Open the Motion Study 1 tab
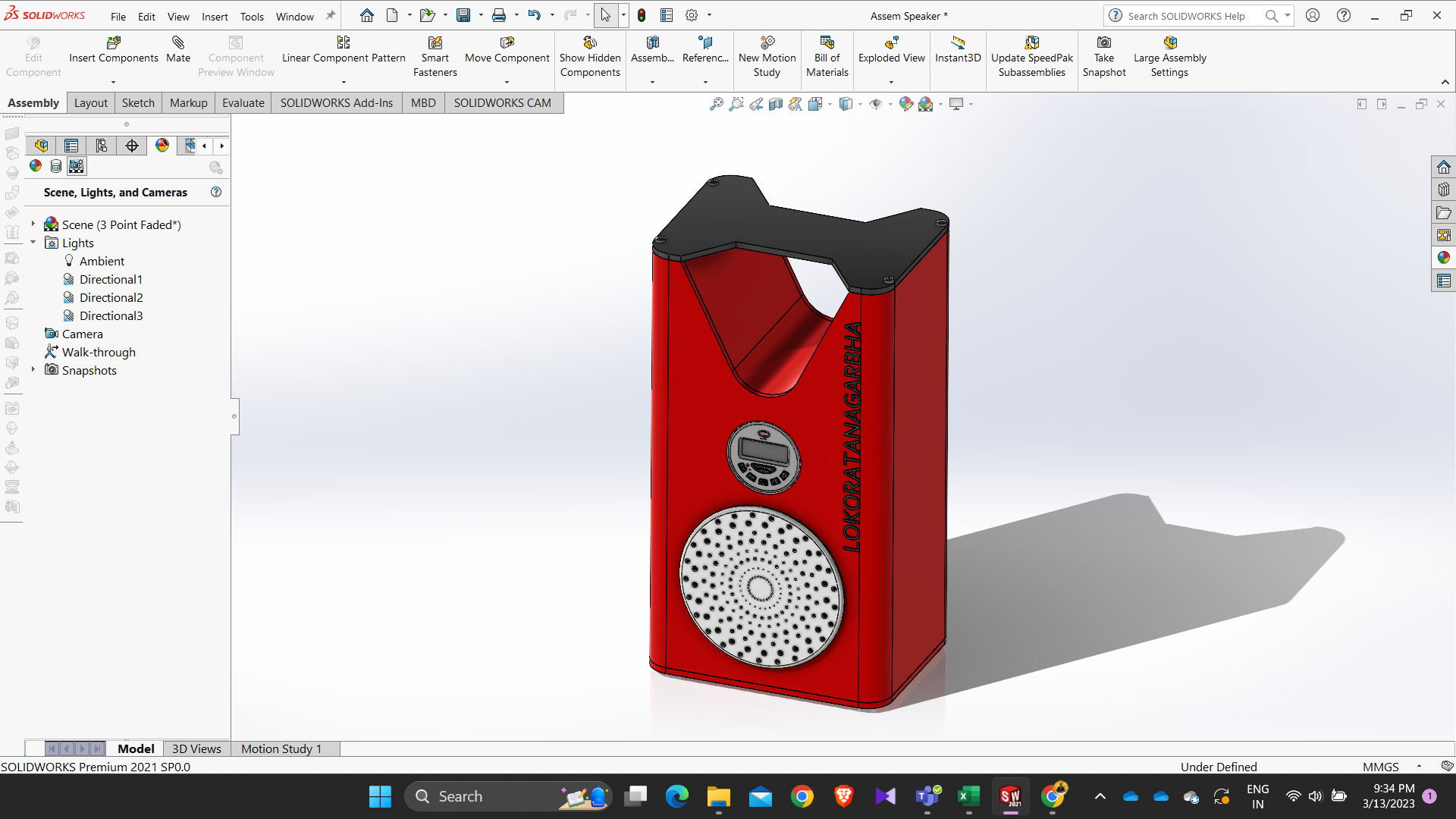Image resolution: width=1456 pixels, height=819 pixels. pos(281,748)
